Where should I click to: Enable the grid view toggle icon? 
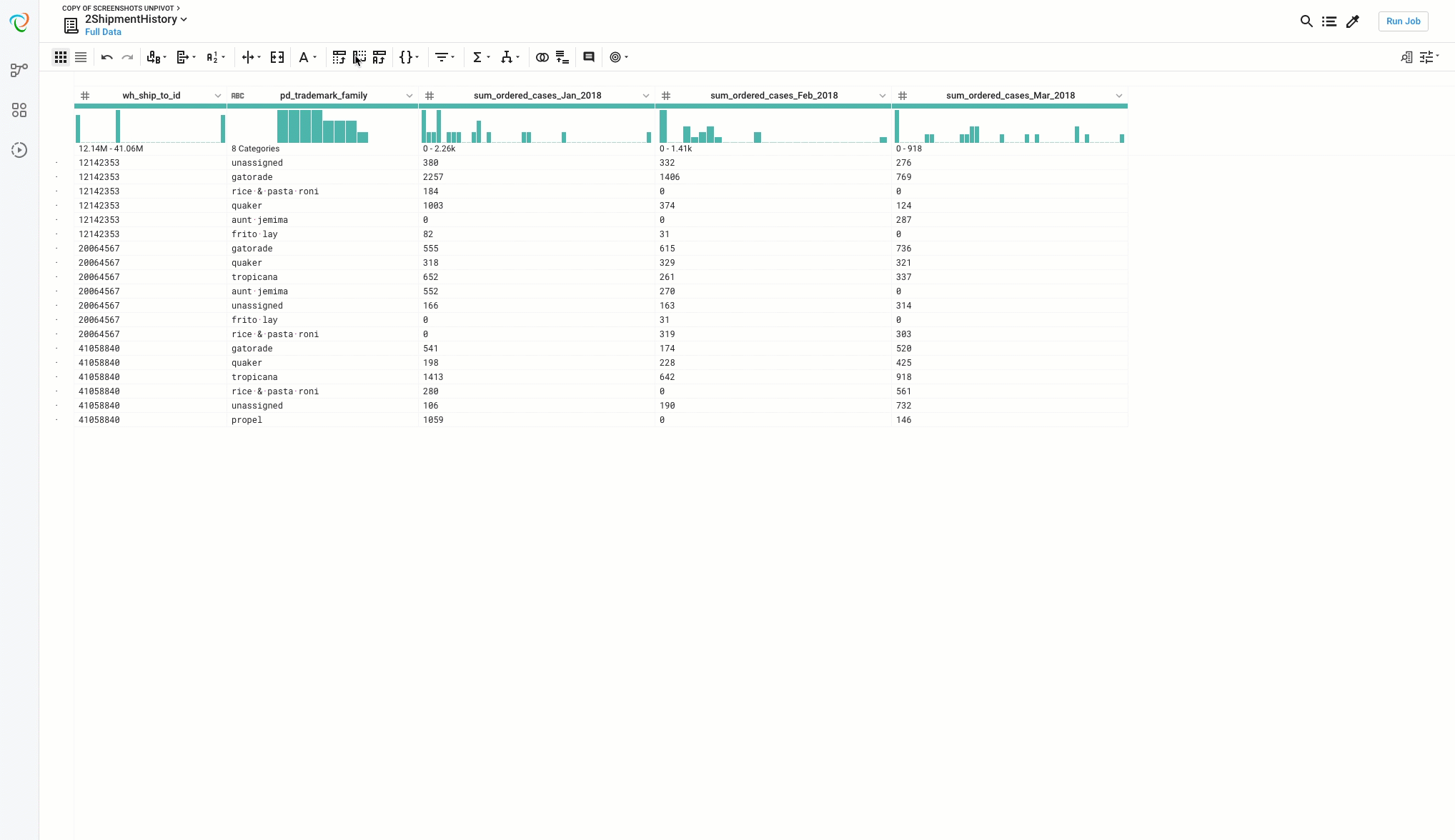[x=60, y=57]
